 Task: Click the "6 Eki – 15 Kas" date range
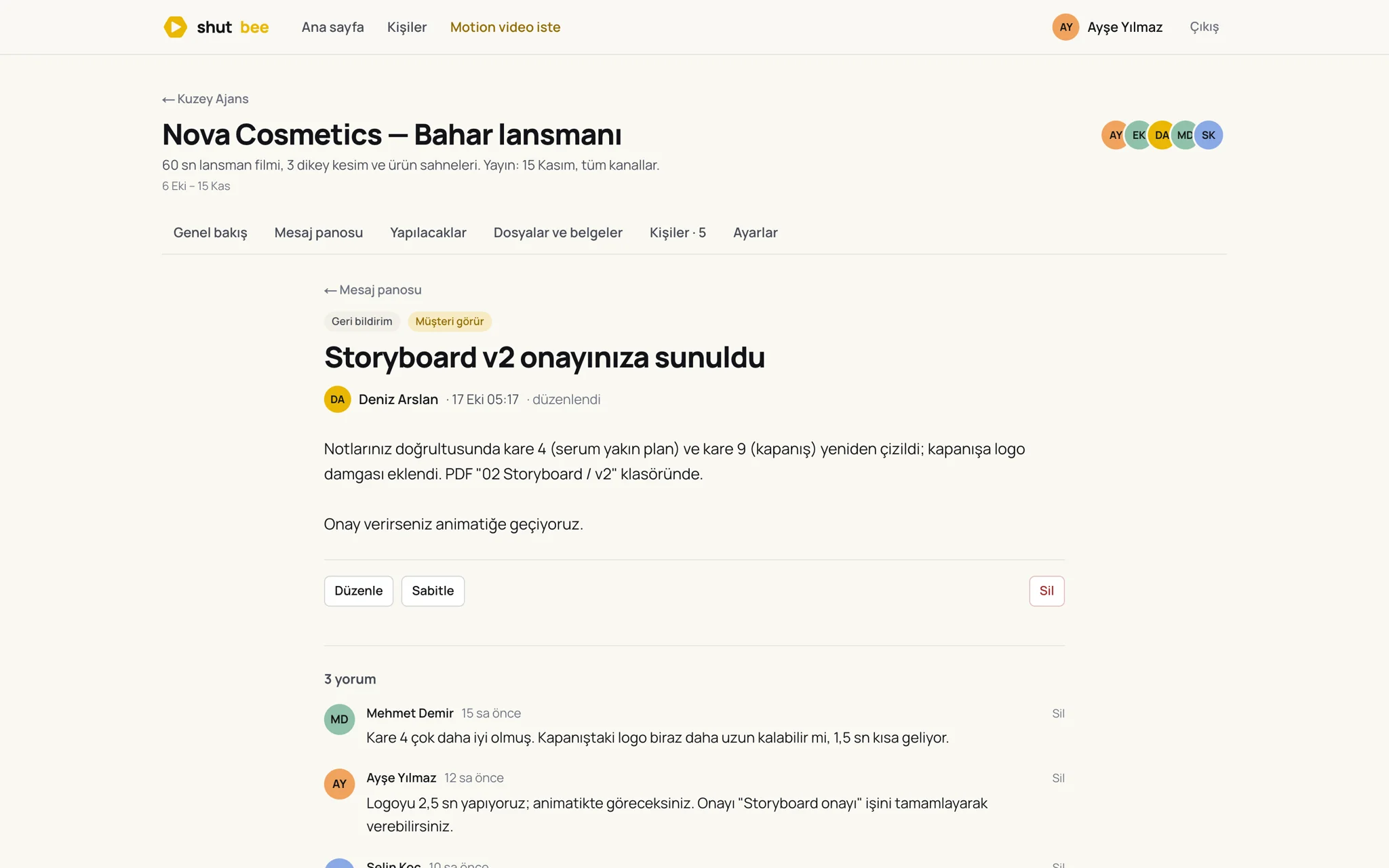(196, 186)
